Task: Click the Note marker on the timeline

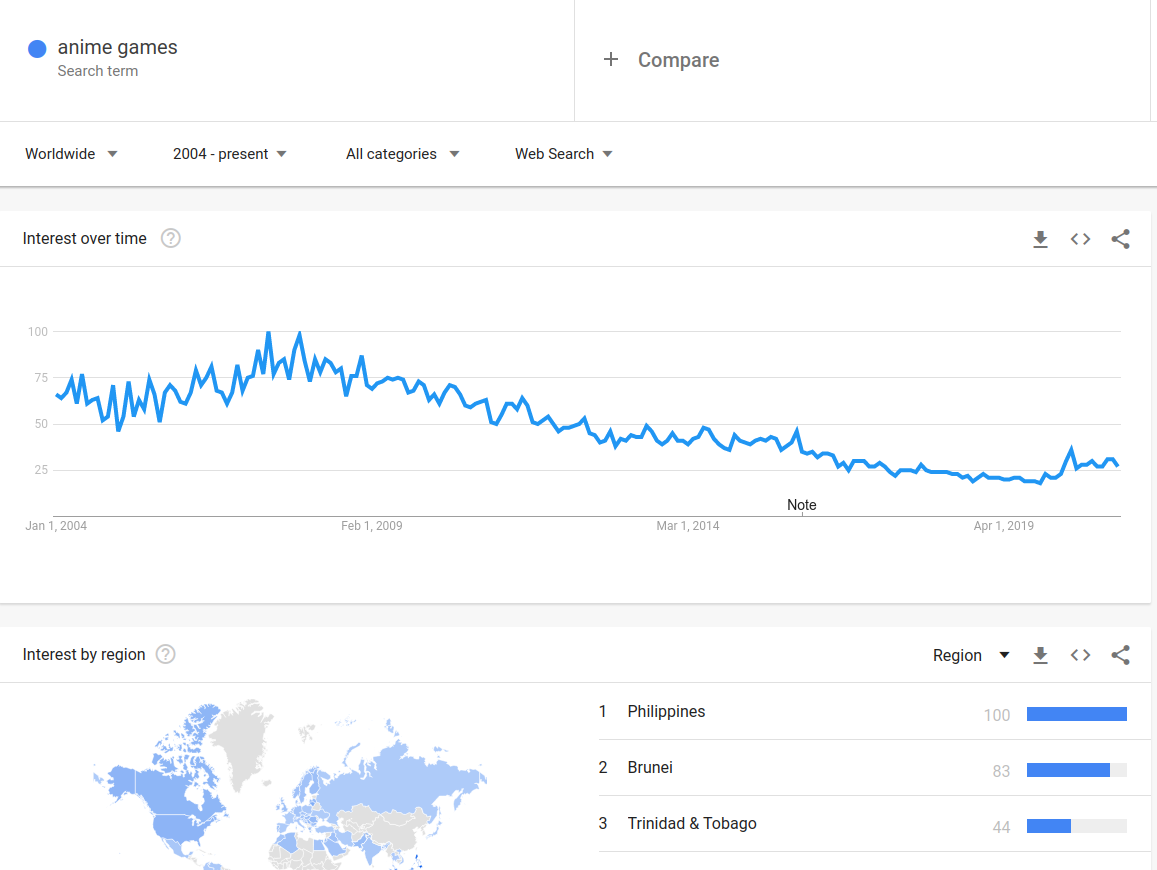Action: tap(802, 506)
